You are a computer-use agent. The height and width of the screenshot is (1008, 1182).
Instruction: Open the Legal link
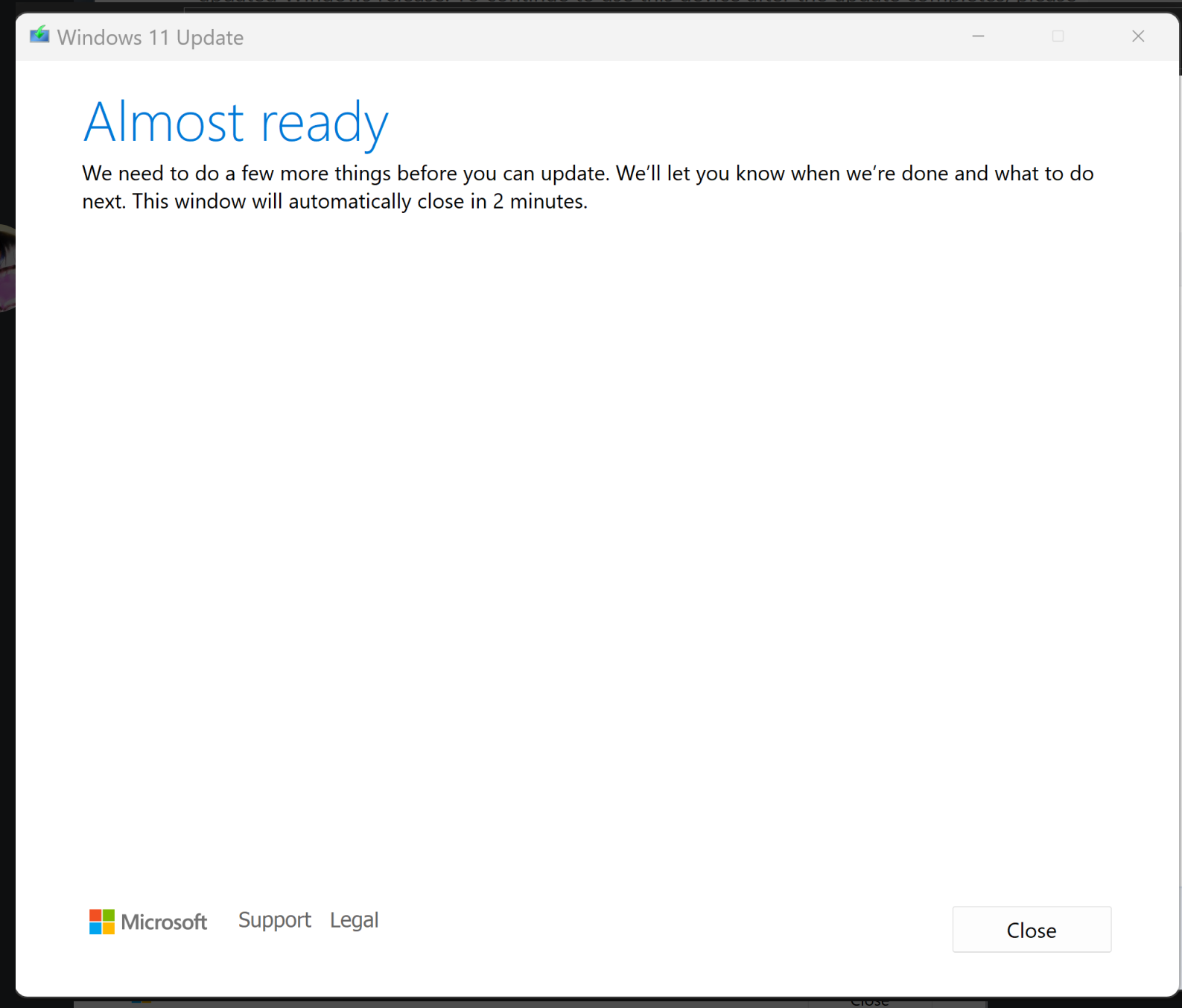point(355,921)
